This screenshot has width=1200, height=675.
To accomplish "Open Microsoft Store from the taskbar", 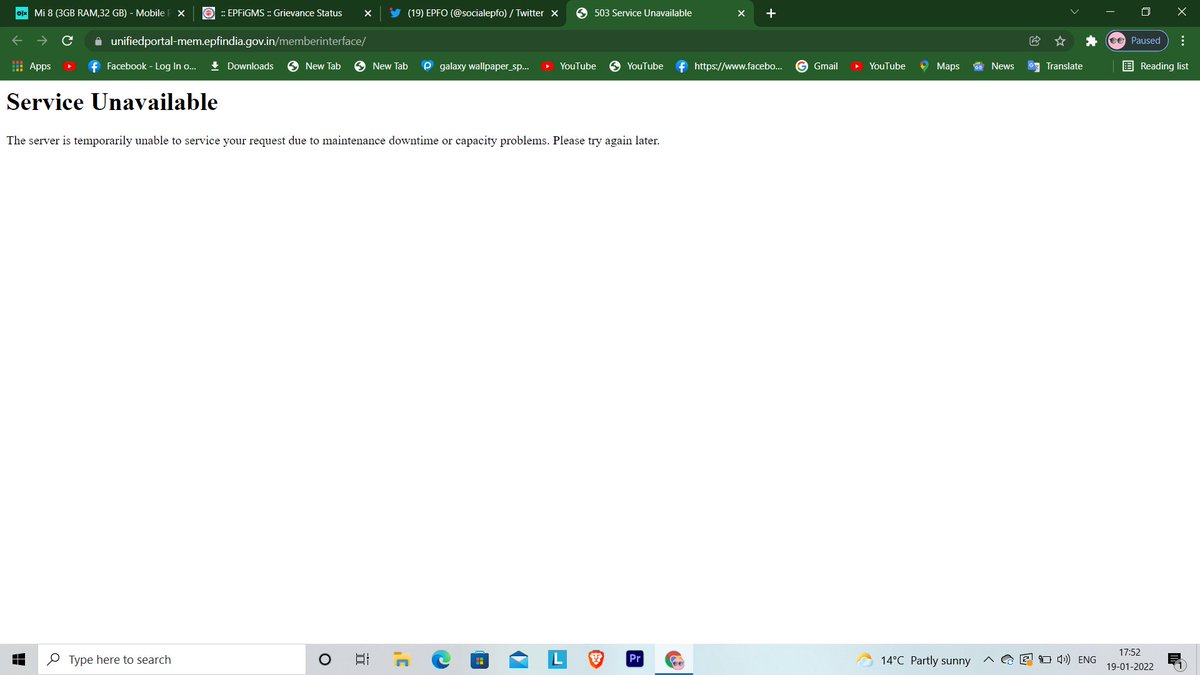I will tap(480, 659).
